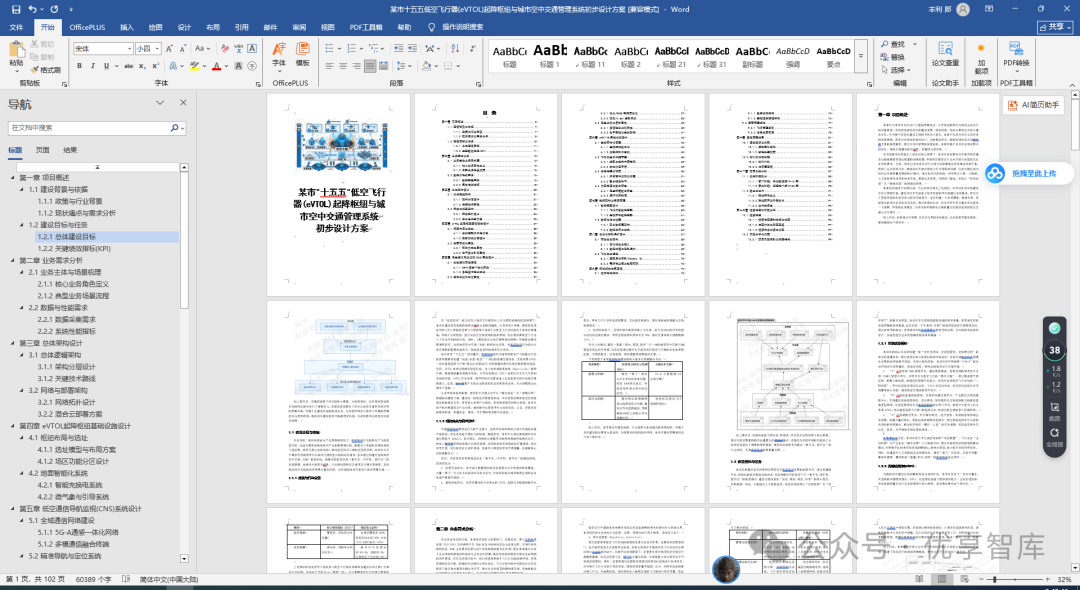Image resolution: width=1080 pixels, height=590 pixels.
Task: Toggle subscript formatting
Action: [x=140, y=66]
